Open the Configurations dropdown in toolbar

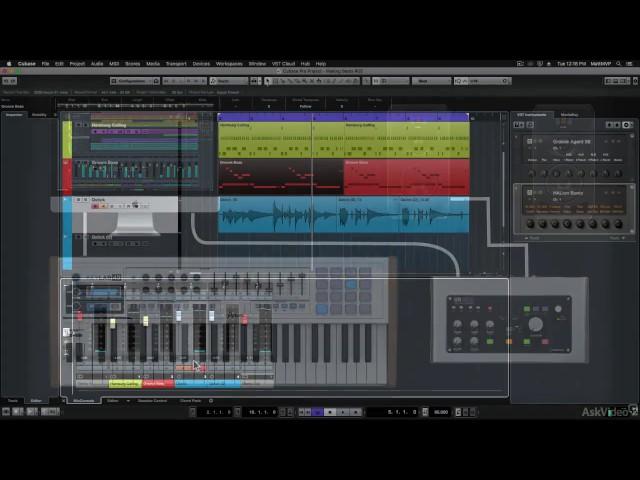pos(135,81)
